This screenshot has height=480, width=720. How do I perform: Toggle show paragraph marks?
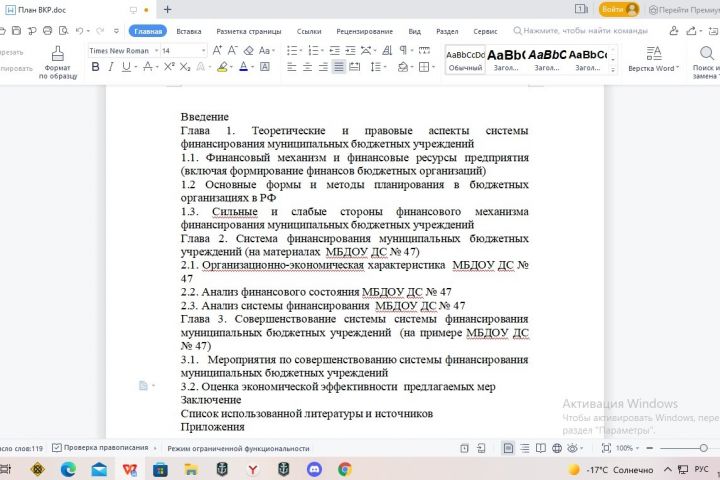click(x=403, y=51)
